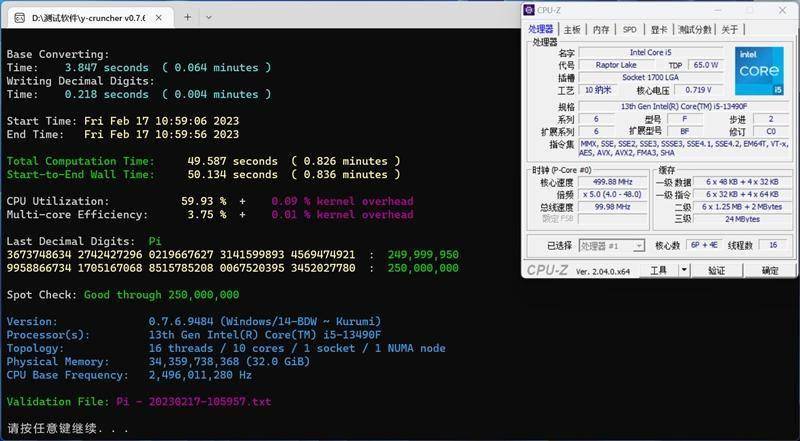This screenshot has height=441, width=800.
Task: Click the core voltage 0.719 V value
Action: point(699,90)
